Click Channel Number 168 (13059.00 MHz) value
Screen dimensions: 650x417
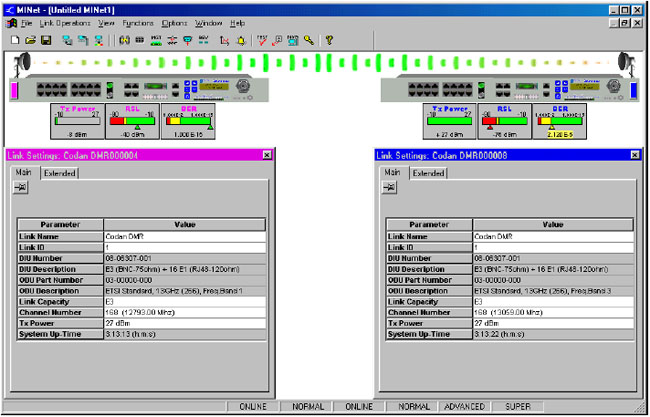pyautogui.click(x=553, y=313)
